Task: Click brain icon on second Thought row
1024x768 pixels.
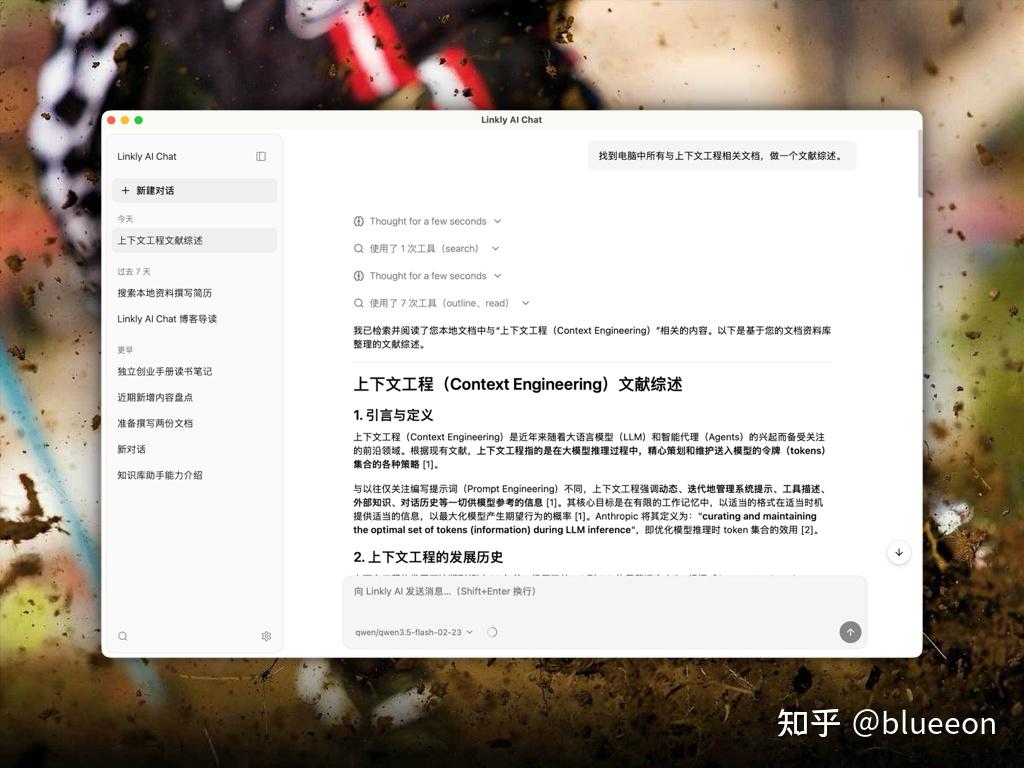Action: pyautogui.click(x=359, y=276)
